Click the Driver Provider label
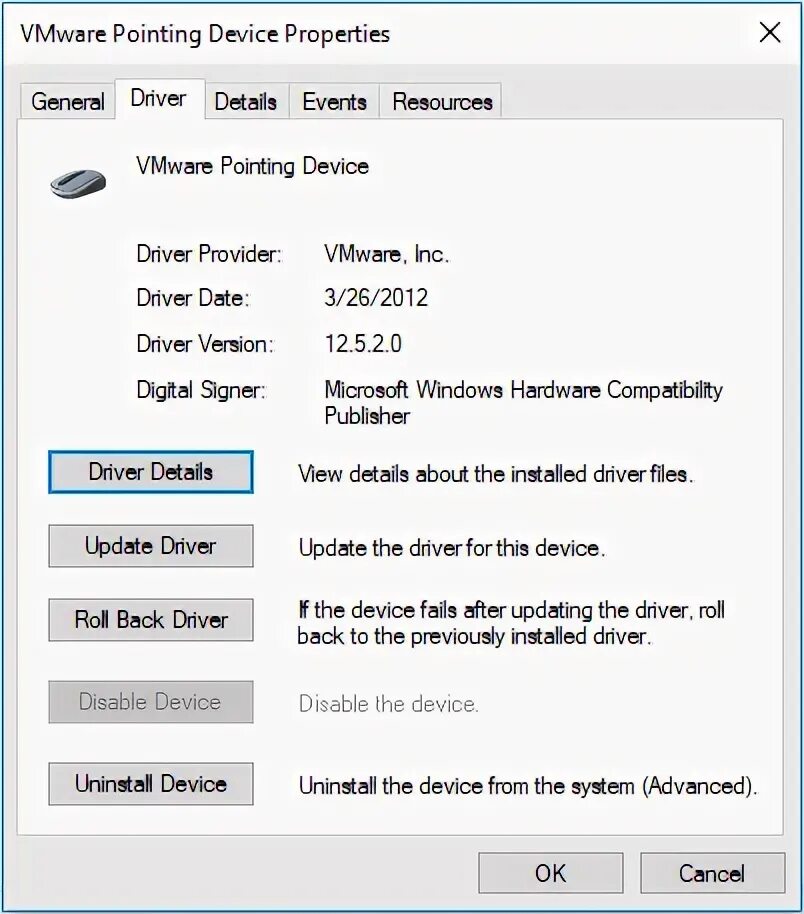 click(209, 254)
